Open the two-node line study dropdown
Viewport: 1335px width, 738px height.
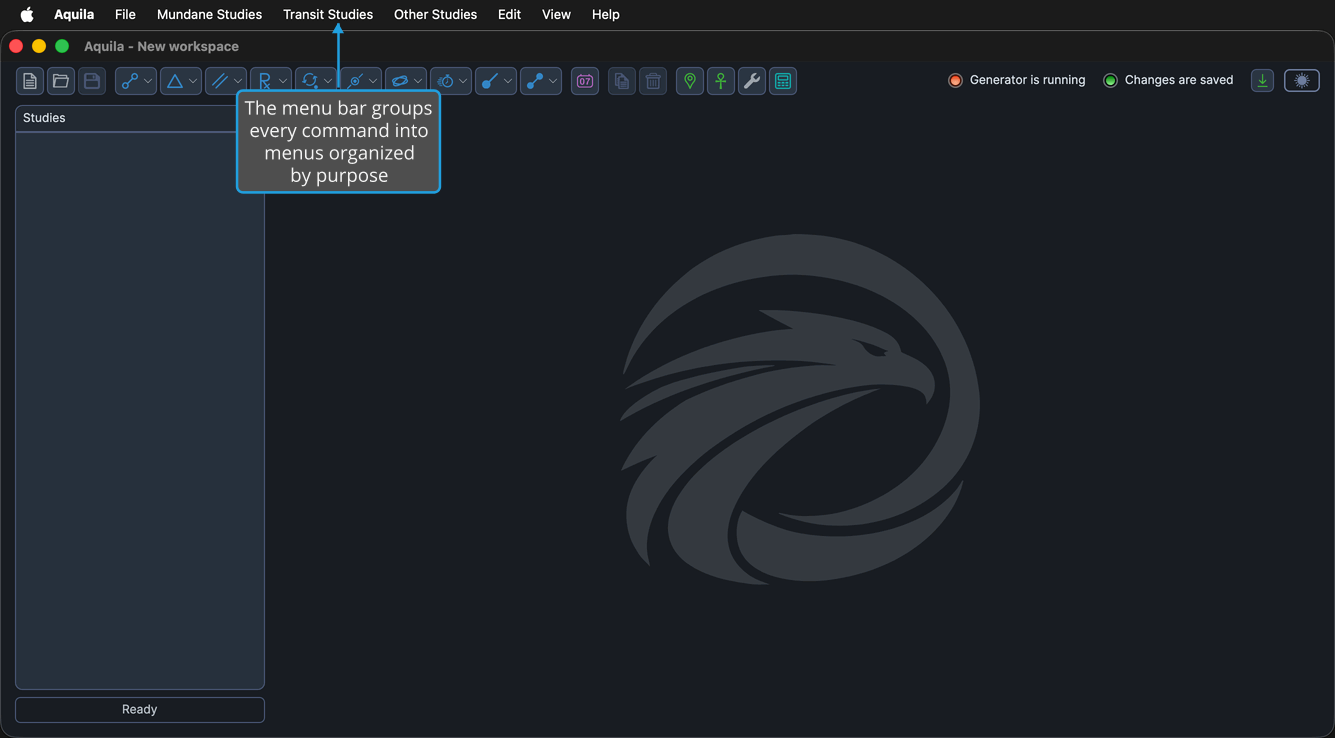[x=136, y=81]
